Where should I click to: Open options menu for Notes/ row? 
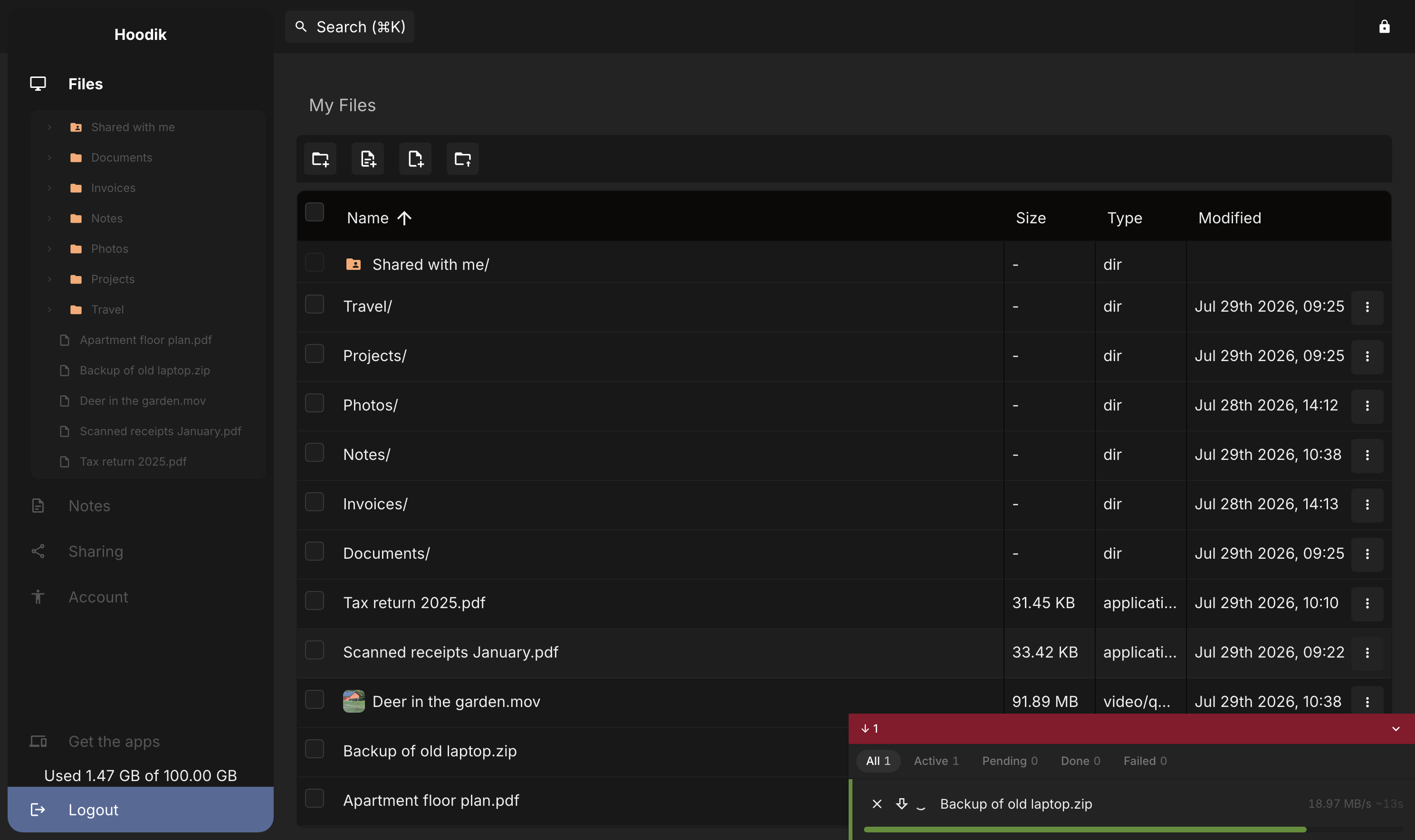pyautogui.click(x=1367, y=455)
